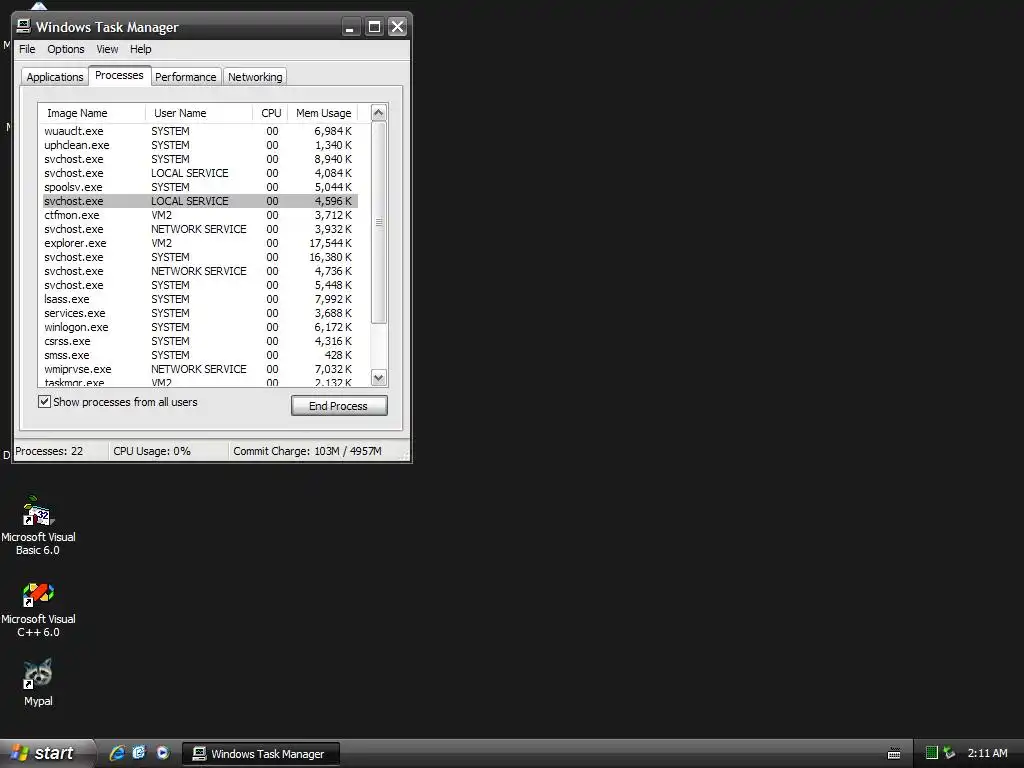Switch to the Networking tab
The image size is (1024, 768).
coord(255,77)
